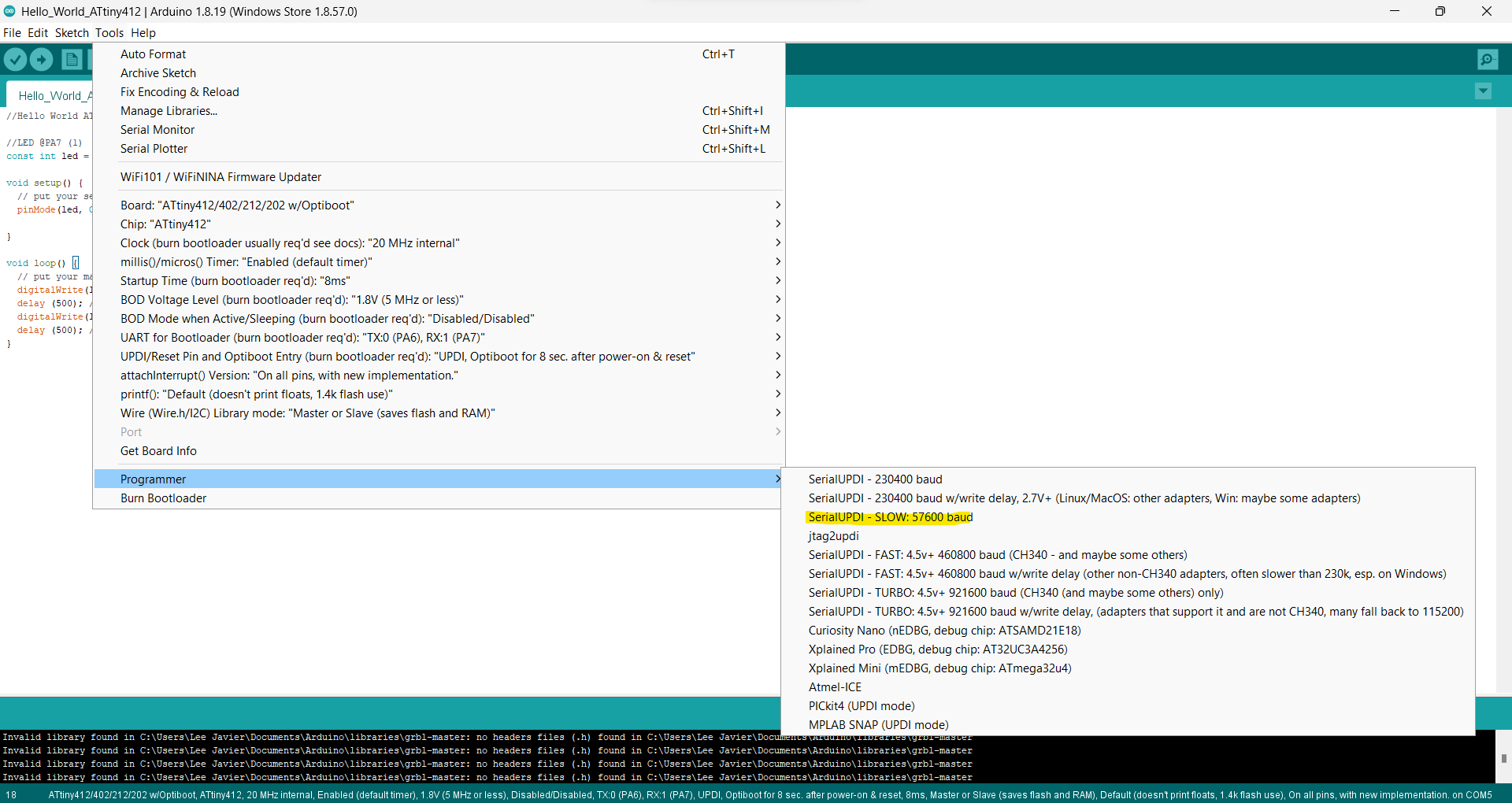
Task: Open the Sketch menu
Action: [72, 33]
